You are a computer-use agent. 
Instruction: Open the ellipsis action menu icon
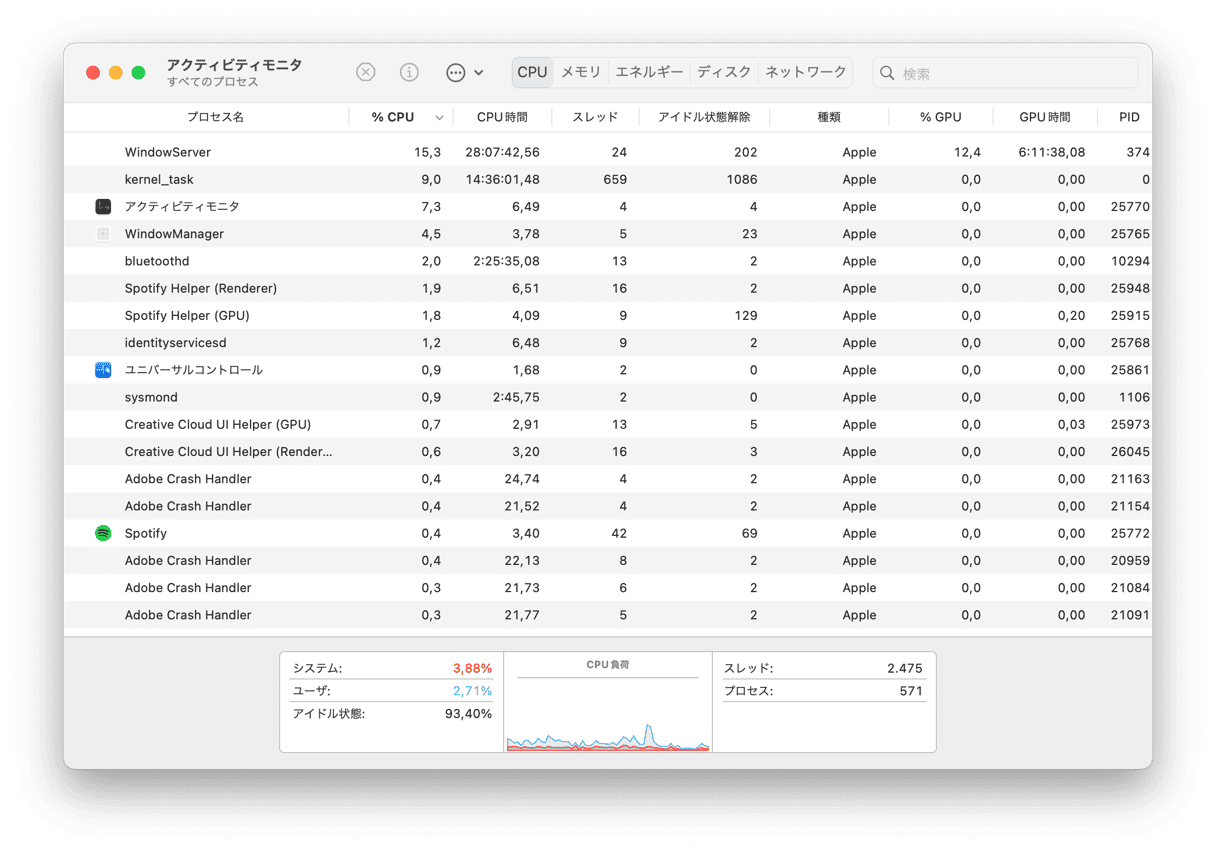point(456,72)
